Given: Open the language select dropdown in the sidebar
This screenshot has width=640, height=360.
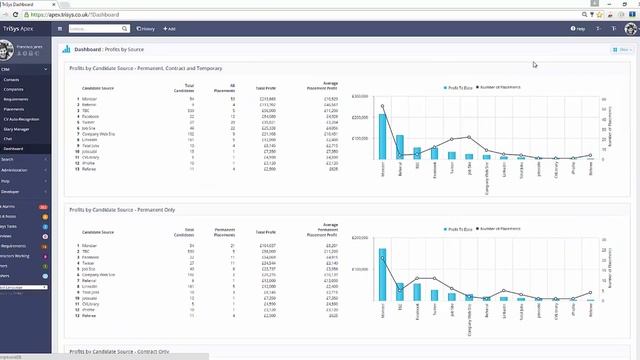Looking at the screenshot, I should [24, 287].
